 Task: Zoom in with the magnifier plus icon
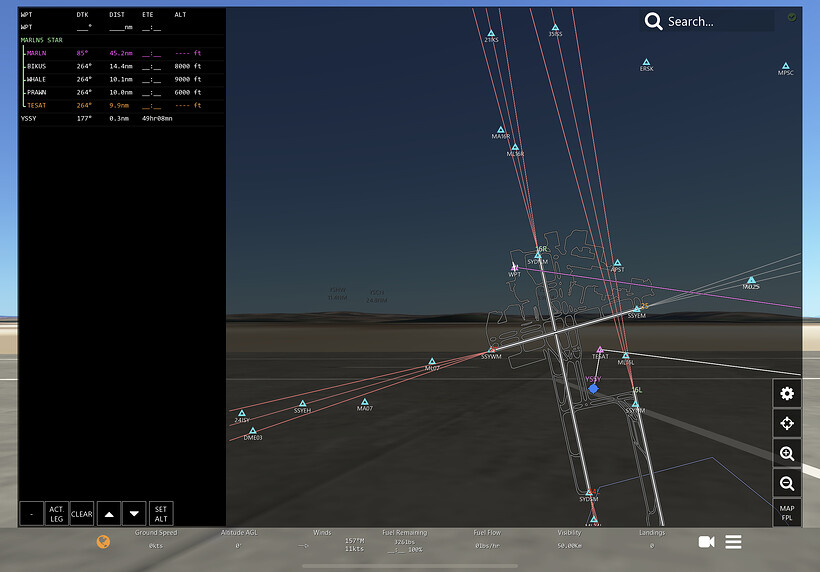pyautogui.click(x=787, y=453)
